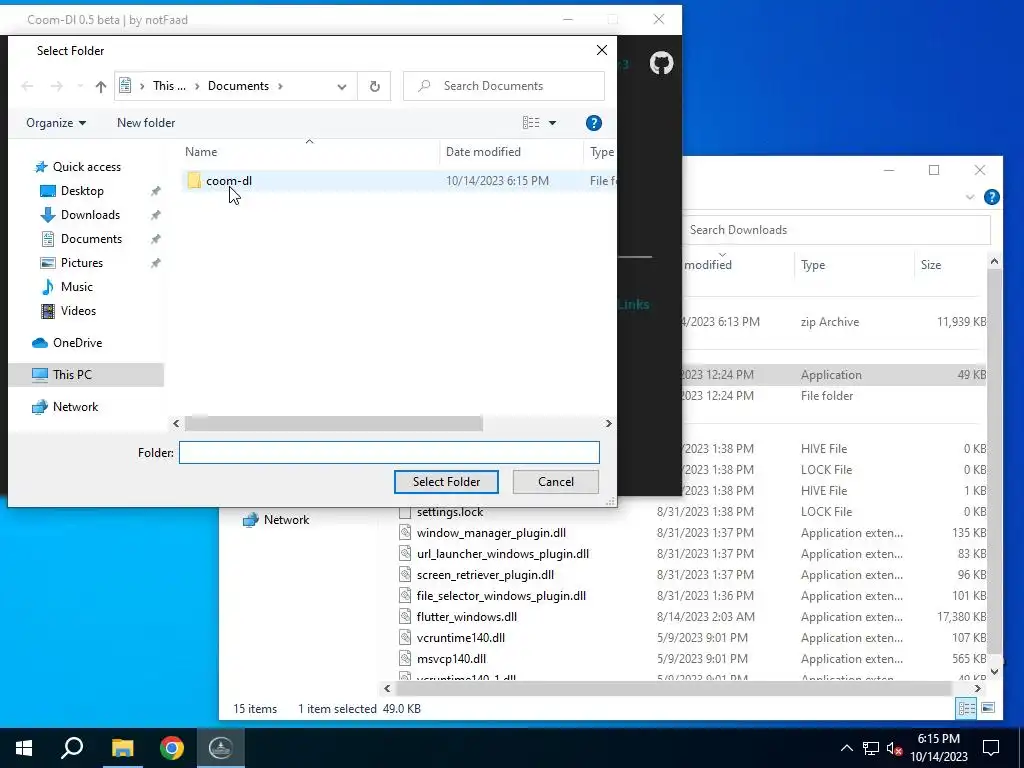Image resolution: width=1024 pixels, height=768 pixels.
Task: Open the dialog help question-mark icon
Action: point(593,123)
